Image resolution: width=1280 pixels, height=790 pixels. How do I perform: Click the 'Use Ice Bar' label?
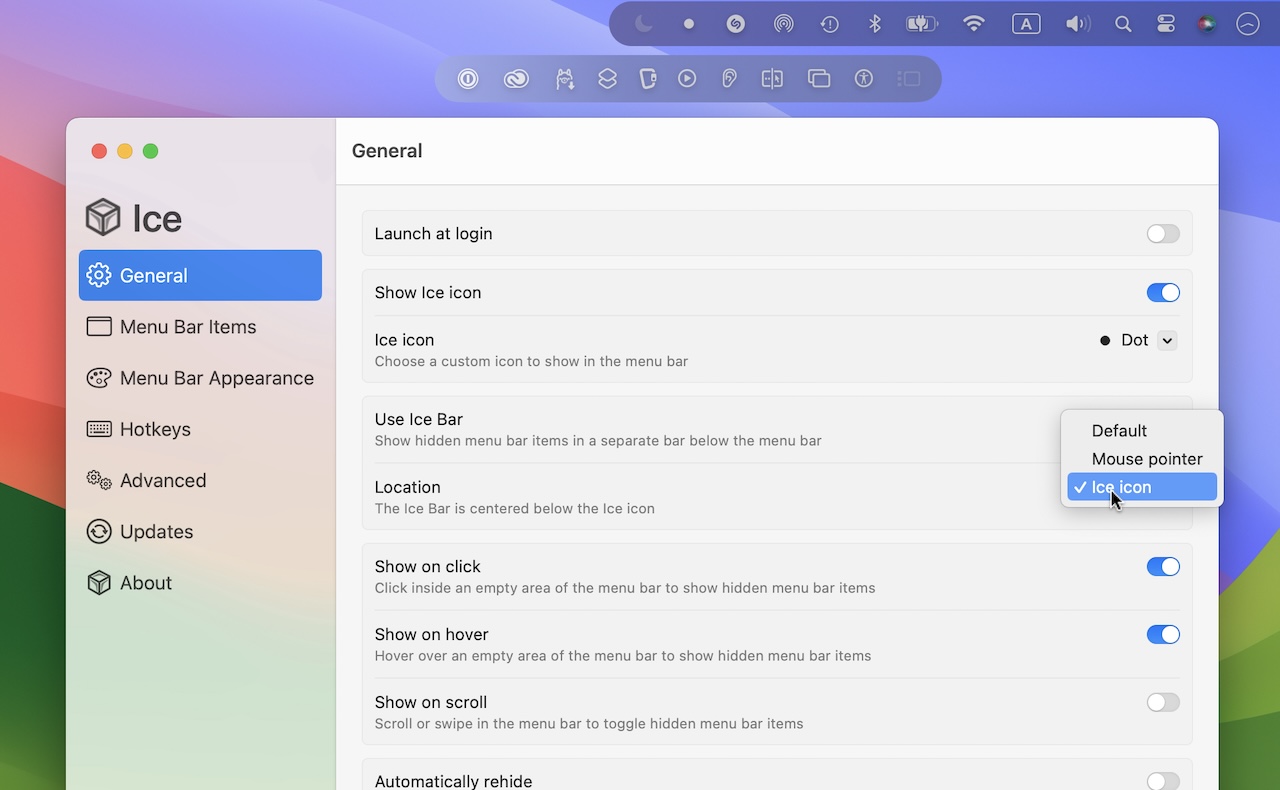[x=418, y=419]
